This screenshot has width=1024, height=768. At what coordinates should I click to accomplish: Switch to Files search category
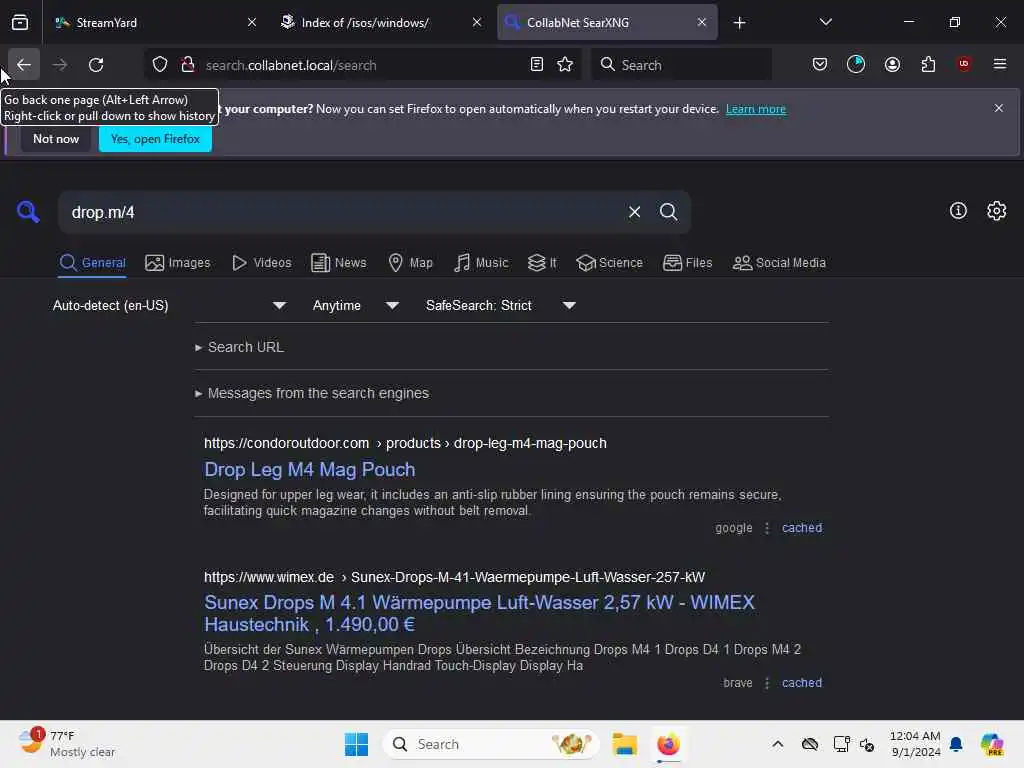pos(687,263)
